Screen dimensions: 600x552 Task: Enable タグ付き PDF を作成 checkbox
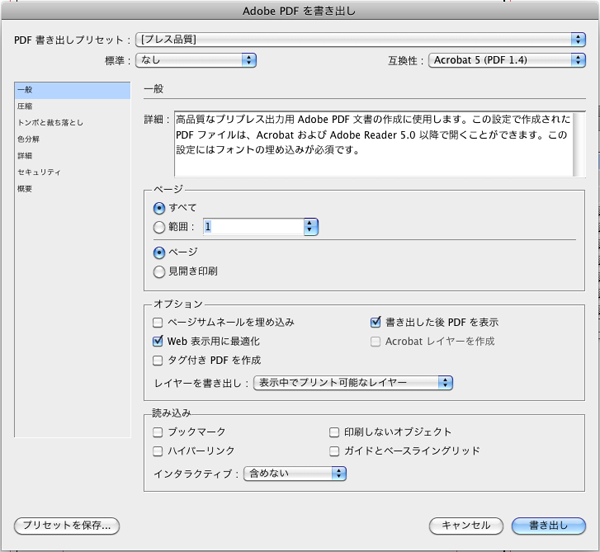pos(158,360)
